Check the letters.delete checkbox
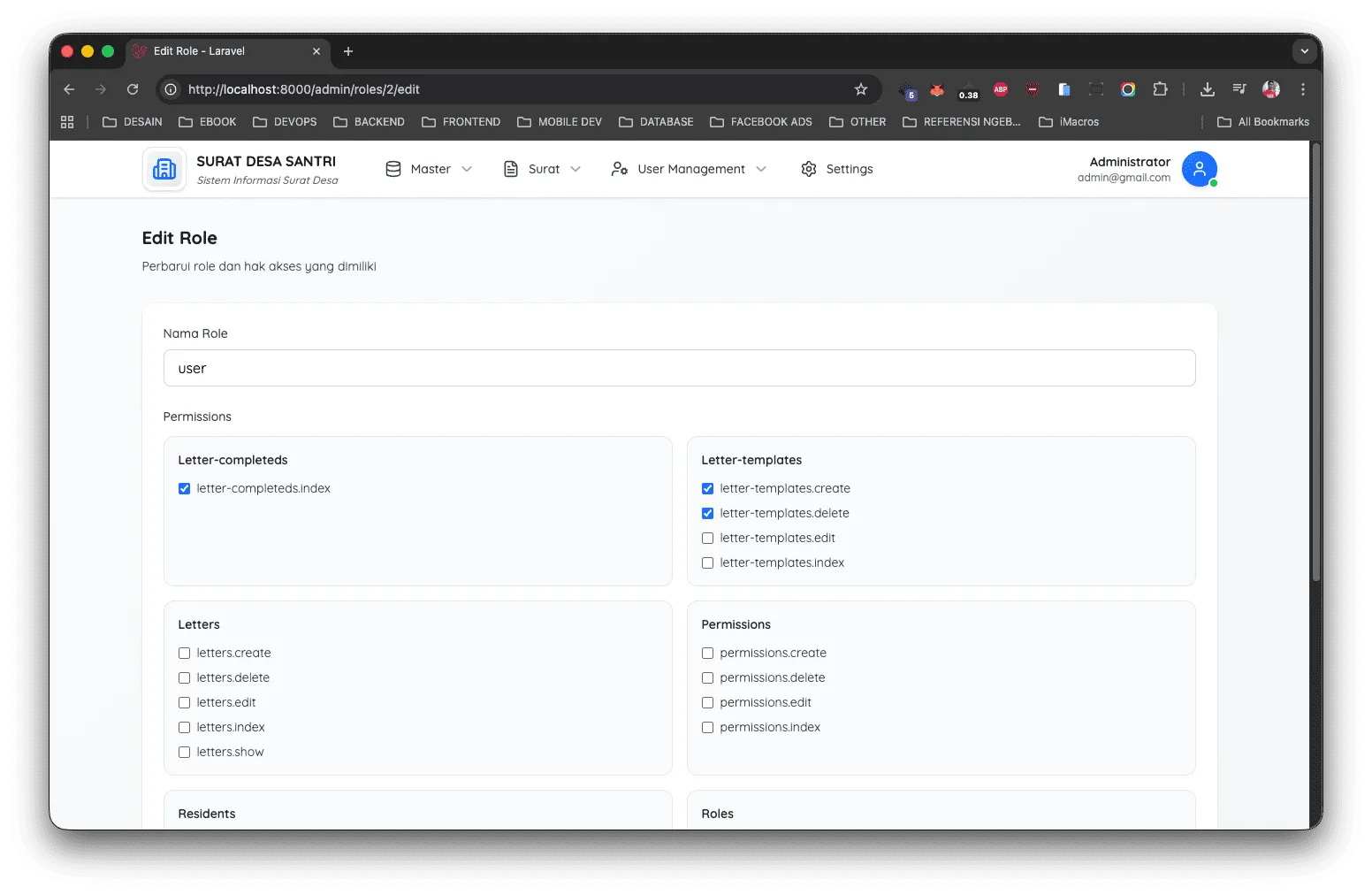Screen dimensions: 1372x895 (x=184, y=677)
